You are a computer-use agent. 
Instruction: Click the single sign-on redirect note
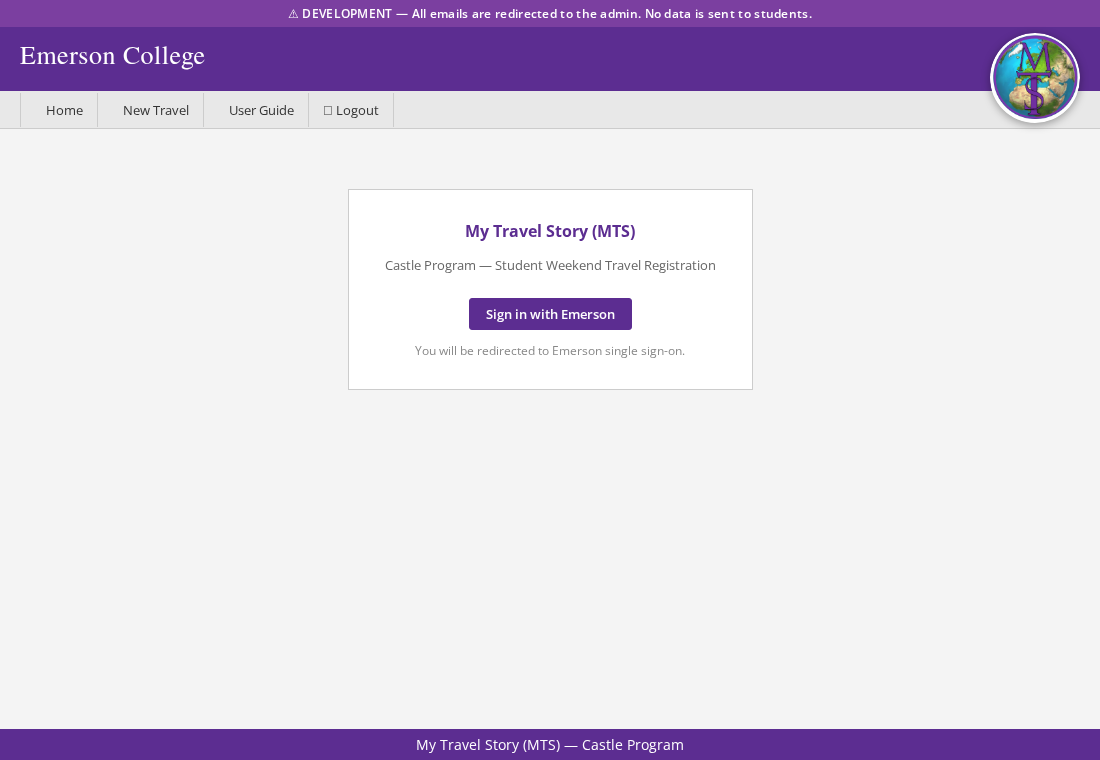[x=550, y=350]
